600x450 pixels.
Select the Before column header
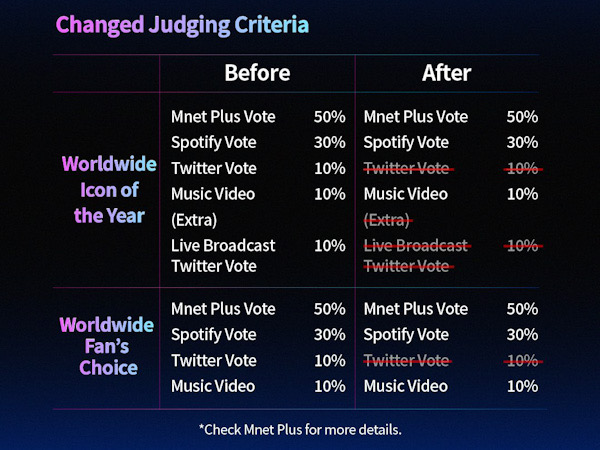[x=258, y=73]
